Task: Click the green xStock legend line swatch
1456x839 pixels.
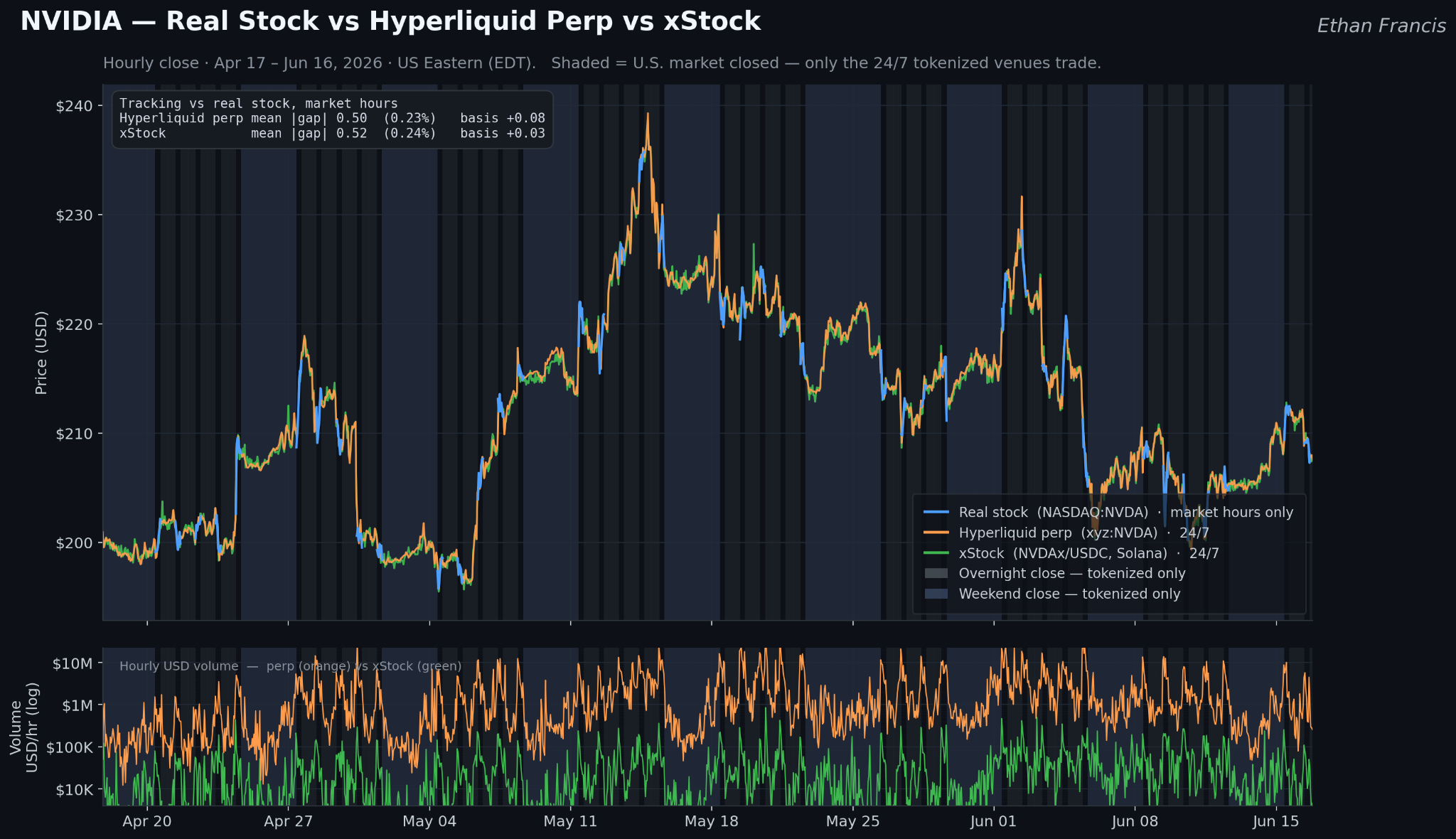Action: click(x=936, y=553)
